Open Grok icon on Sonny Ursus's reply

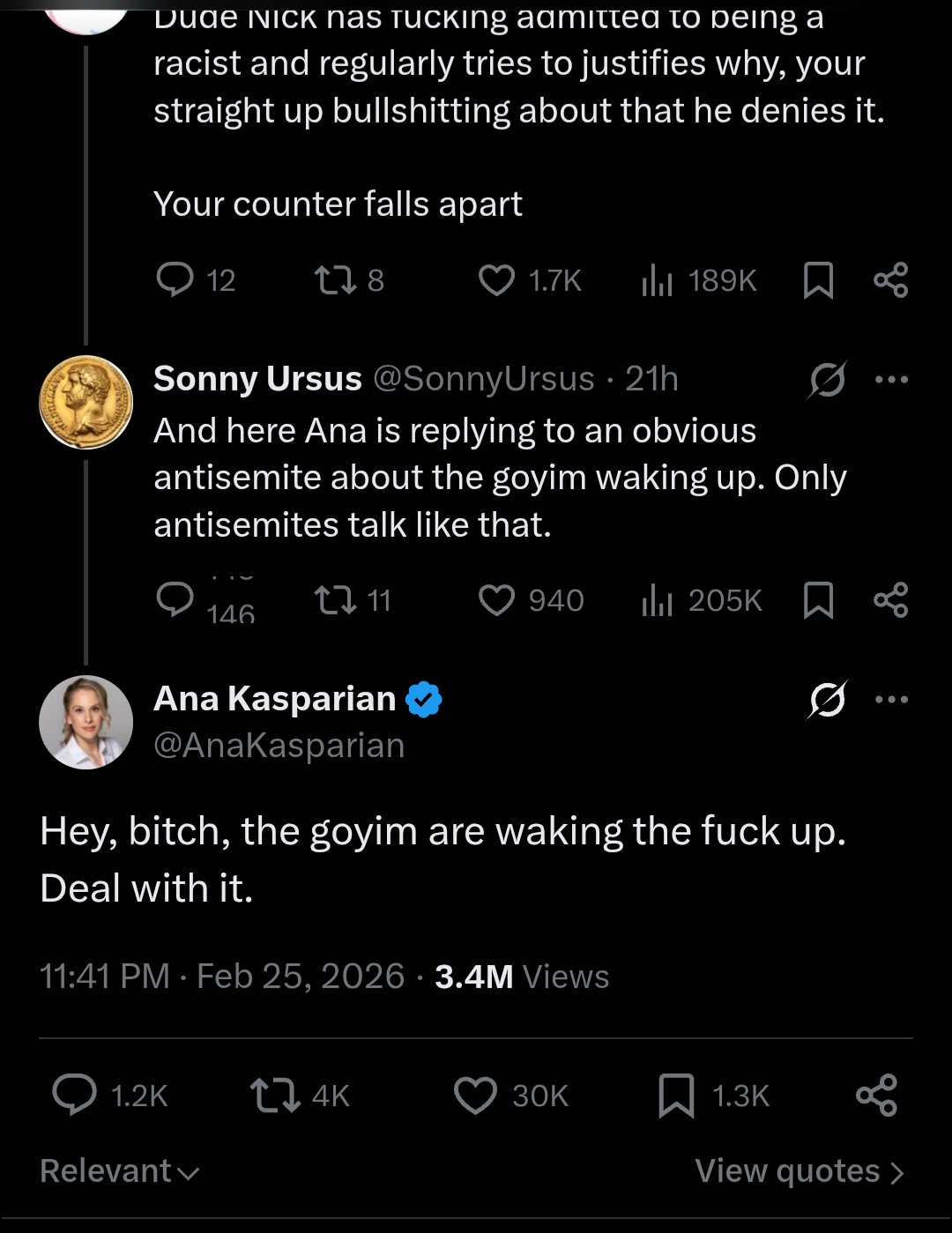pyautogui.click(x=828, y=380)
